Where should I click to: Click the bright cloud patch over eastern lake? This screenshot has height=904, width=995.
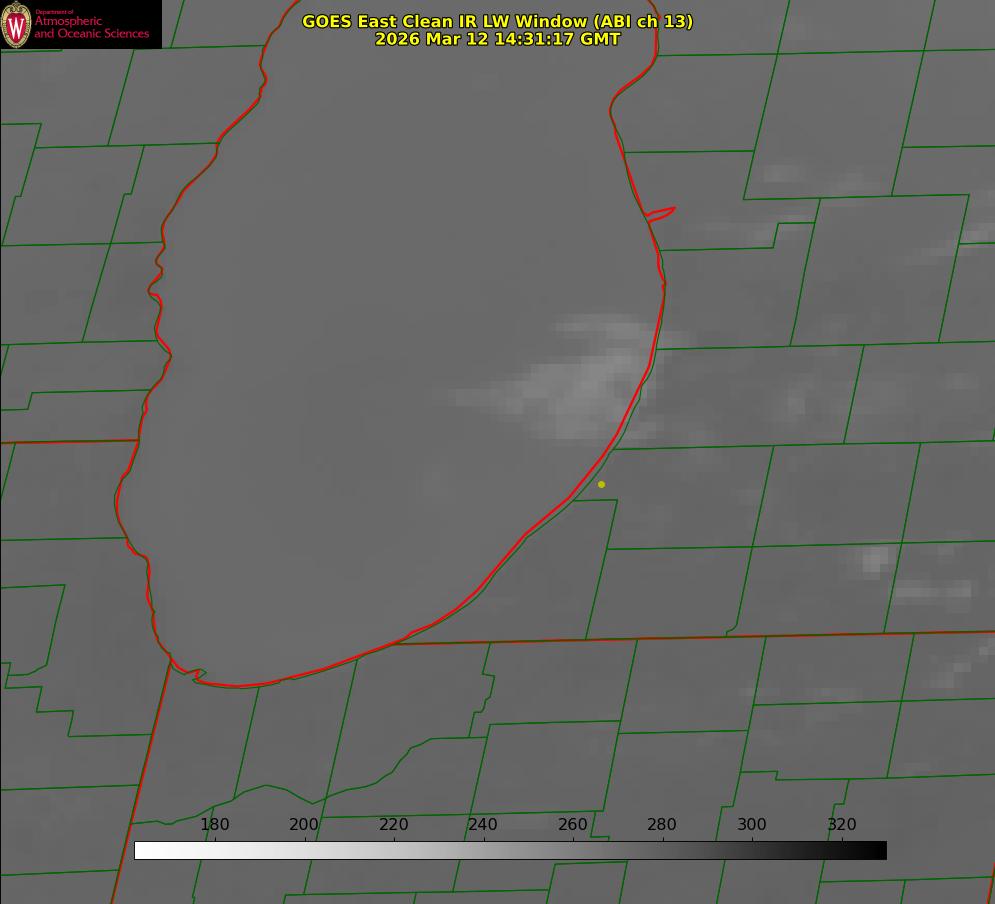590,385
